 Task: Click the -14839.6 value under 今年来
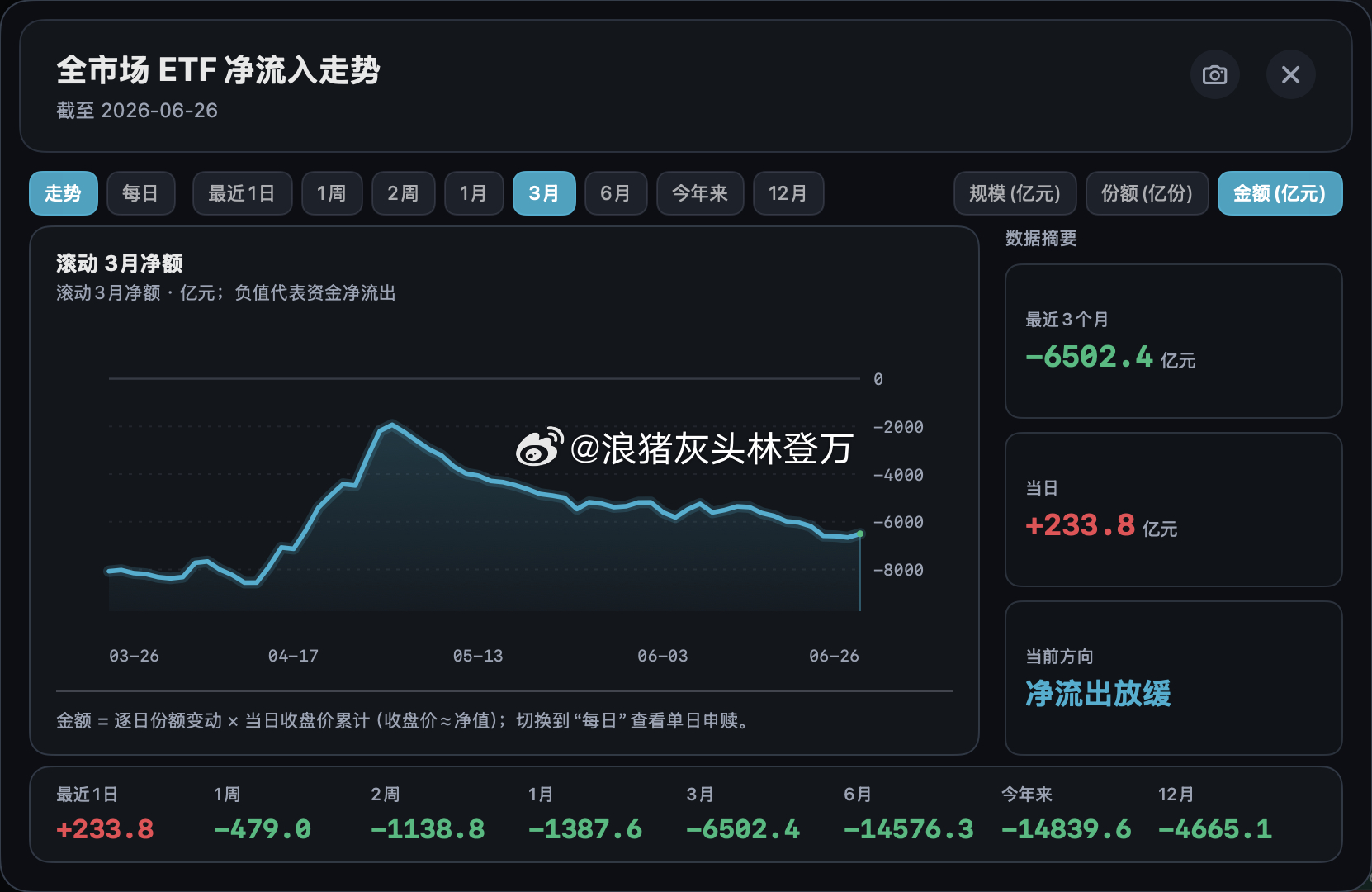tap(1067, 829)
